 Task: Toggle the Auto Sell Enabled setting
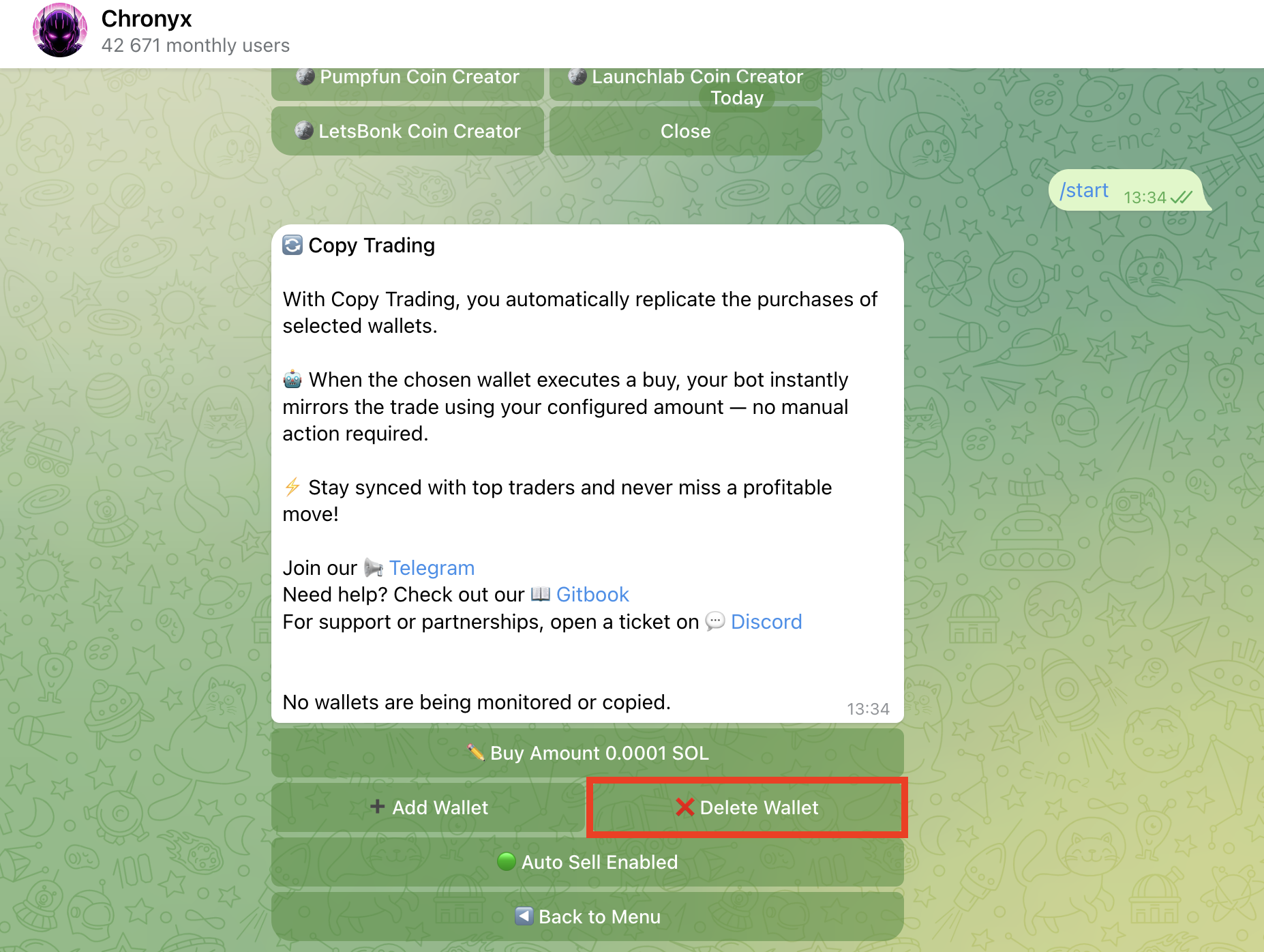588,862
